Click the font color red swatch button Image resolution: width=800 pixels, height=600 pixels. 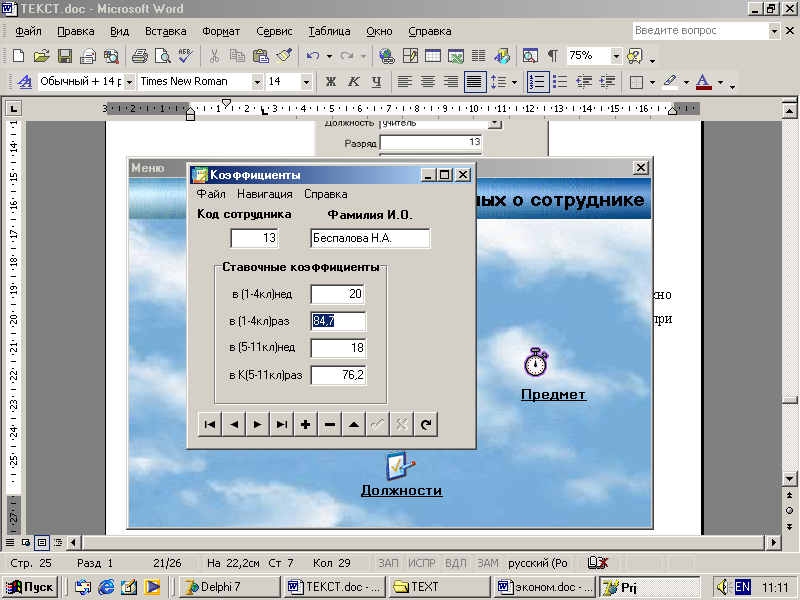703,82
